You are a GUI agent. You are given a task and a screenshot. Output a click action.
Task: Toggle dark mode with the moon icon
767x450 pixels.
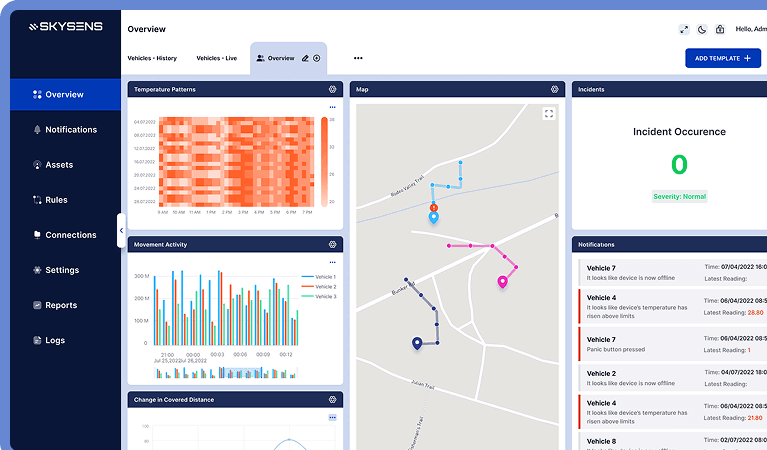tap(702, 30)
